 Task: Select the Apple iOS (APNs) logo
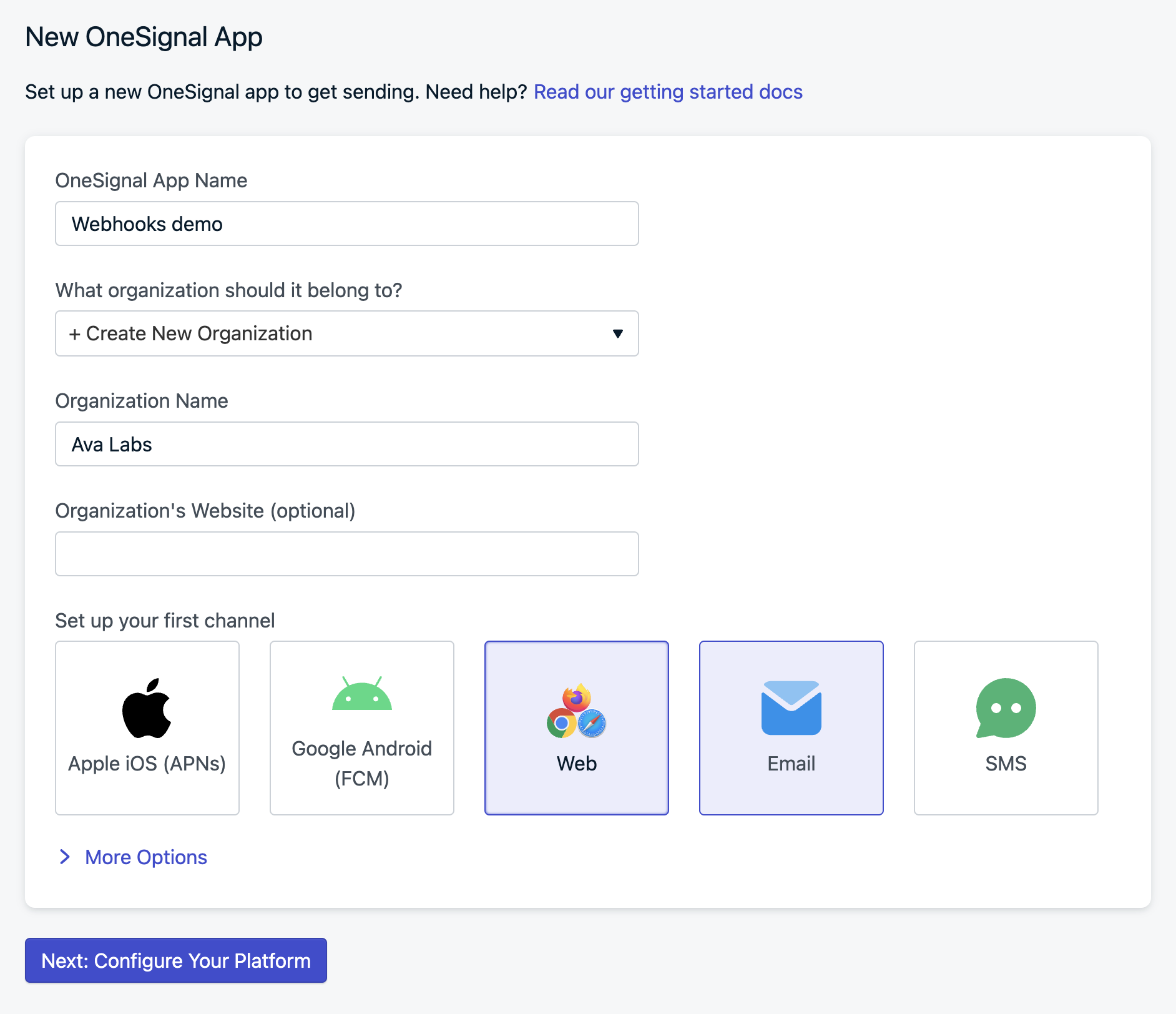(x=147, y=708)
